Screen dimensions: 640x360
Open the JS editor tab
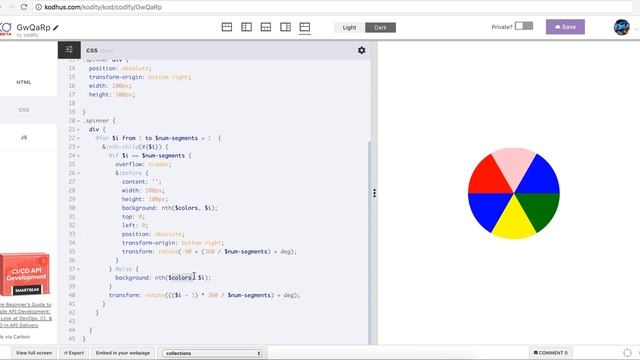[x=24, y=138]
